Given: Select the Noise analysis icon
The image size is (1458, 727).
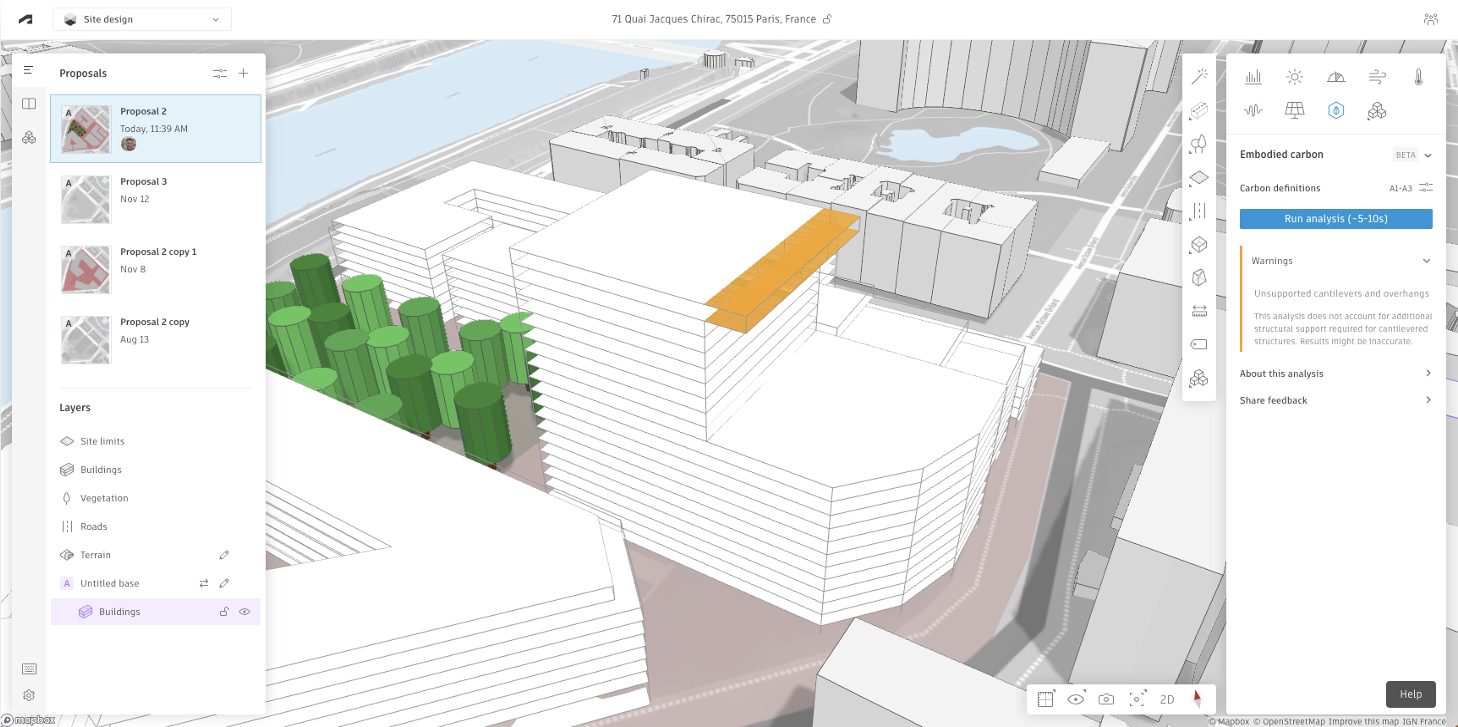Looking at the screenshot, I should (x=1253, y=111).
